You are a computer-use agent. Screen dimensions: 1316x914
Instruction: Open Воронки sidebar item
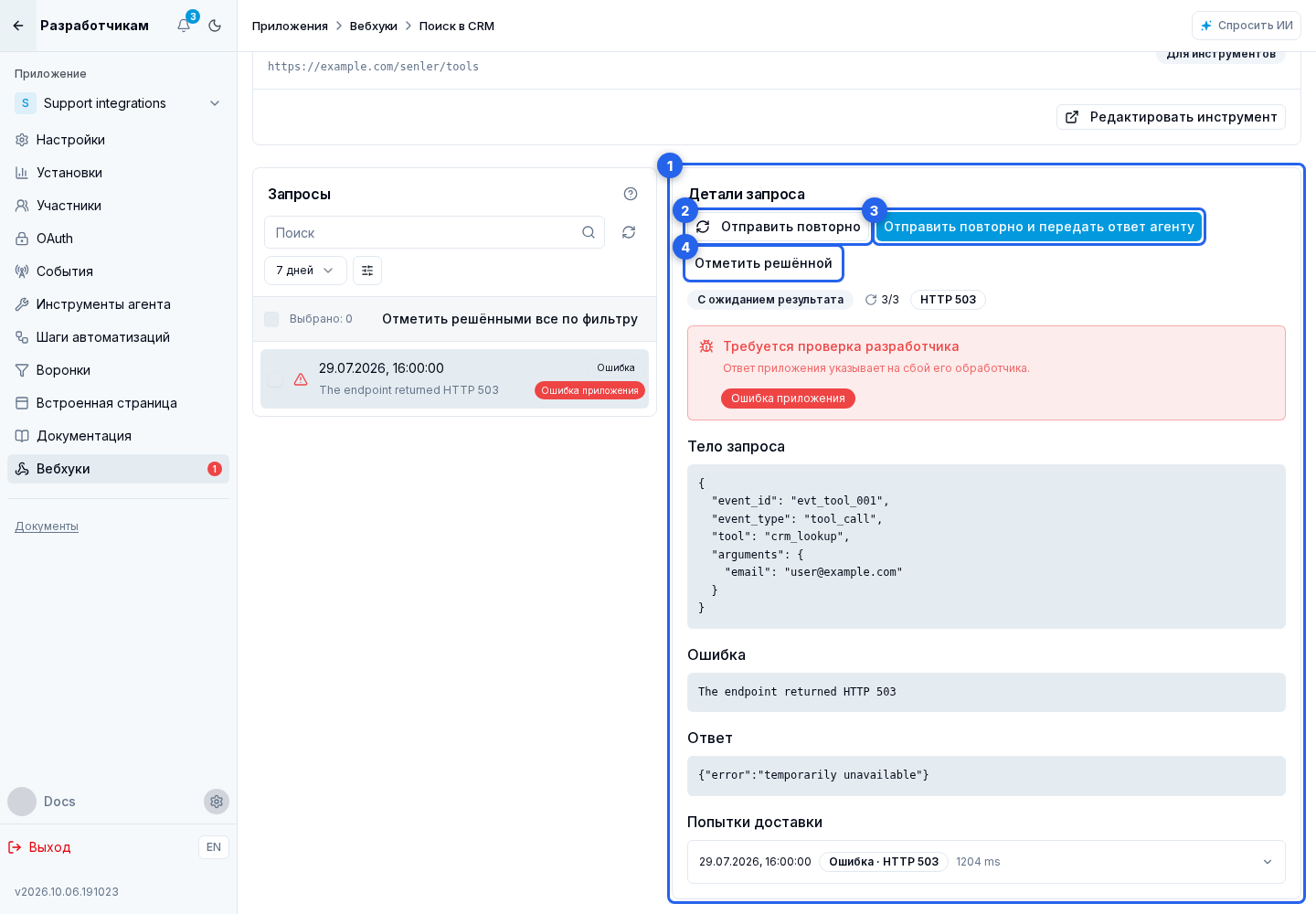point(118,370)
